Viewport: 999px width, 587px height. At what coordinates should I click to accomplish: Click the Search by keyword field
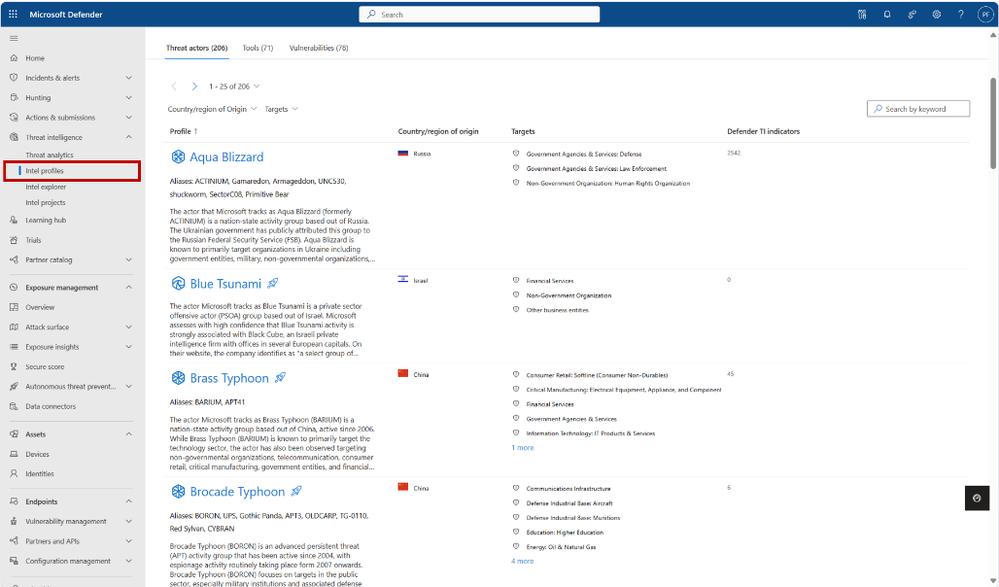(x=918, y=109)
